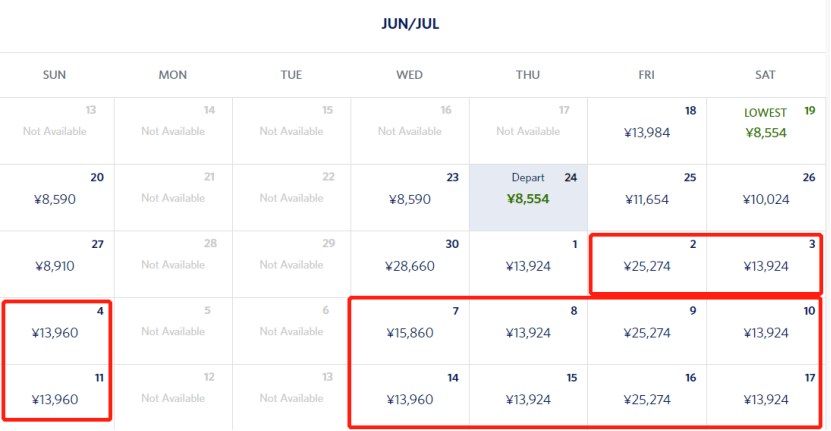Choose the lowest fare on June 19
Viewport: 831px width, 431px height.
765,132
